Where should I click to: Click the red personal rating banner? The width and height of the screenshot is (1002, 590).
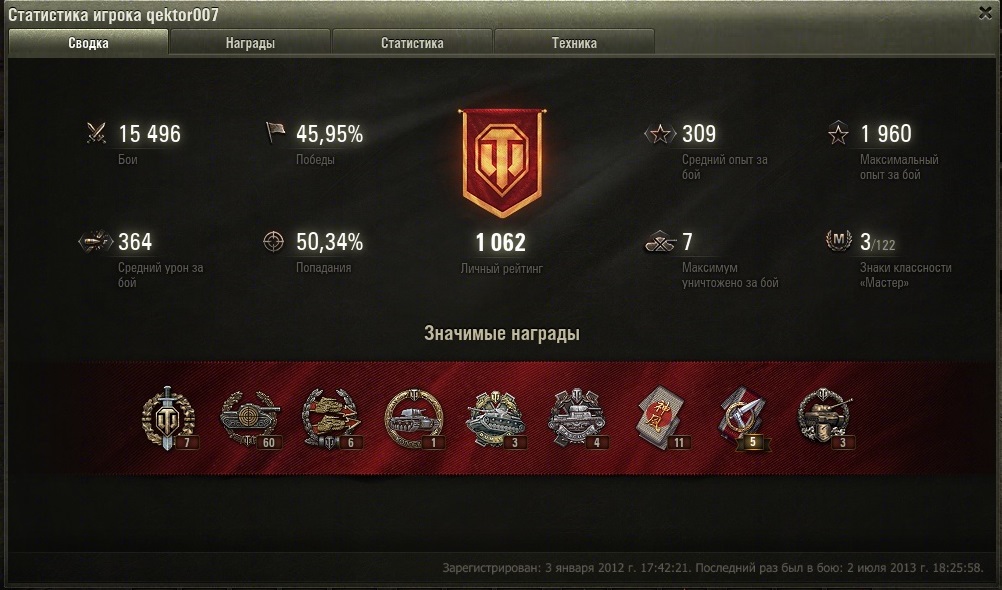(503, 163)
